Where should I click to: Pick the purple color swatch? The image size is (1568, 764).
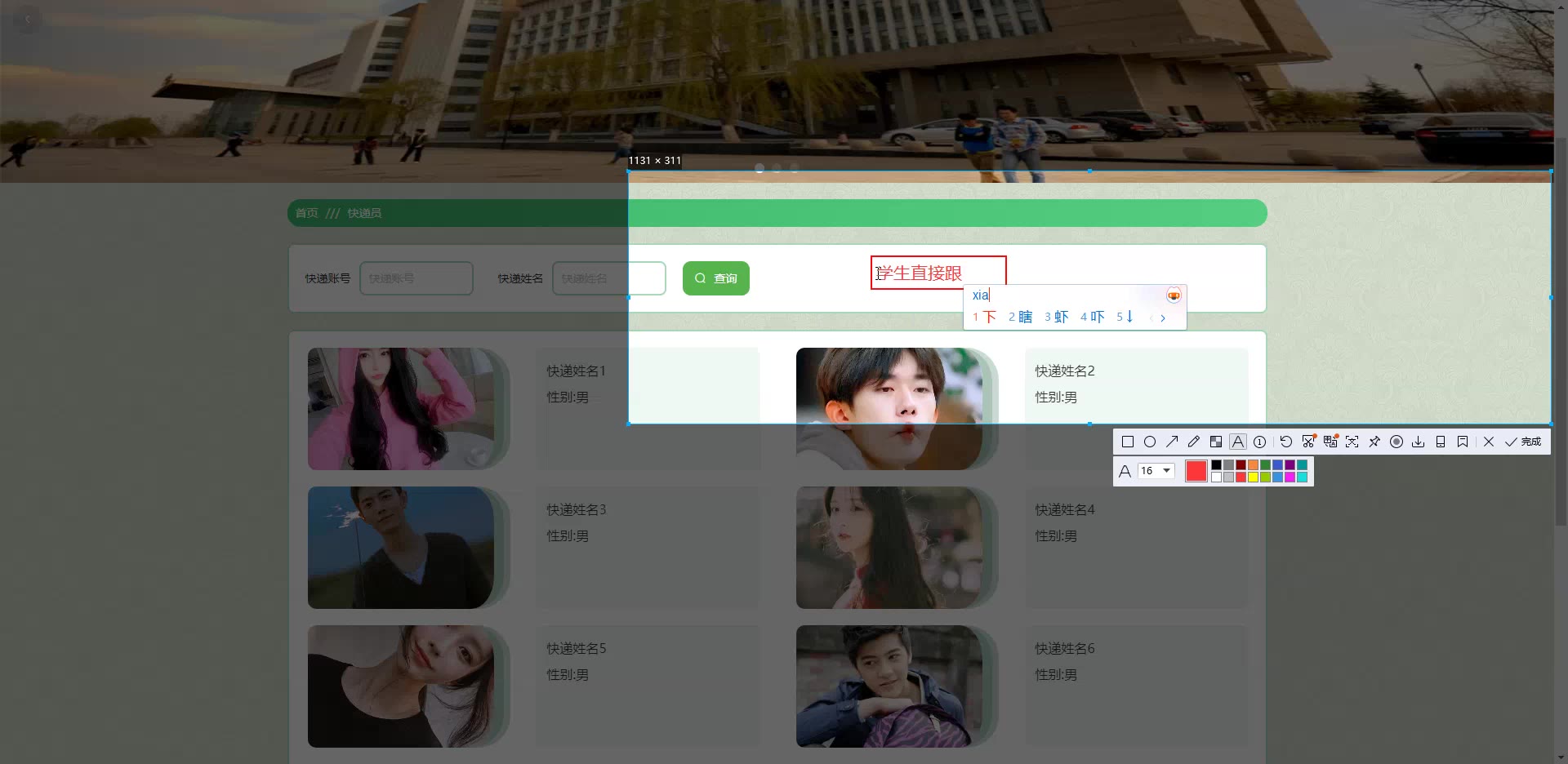[x=1290, y=465]
